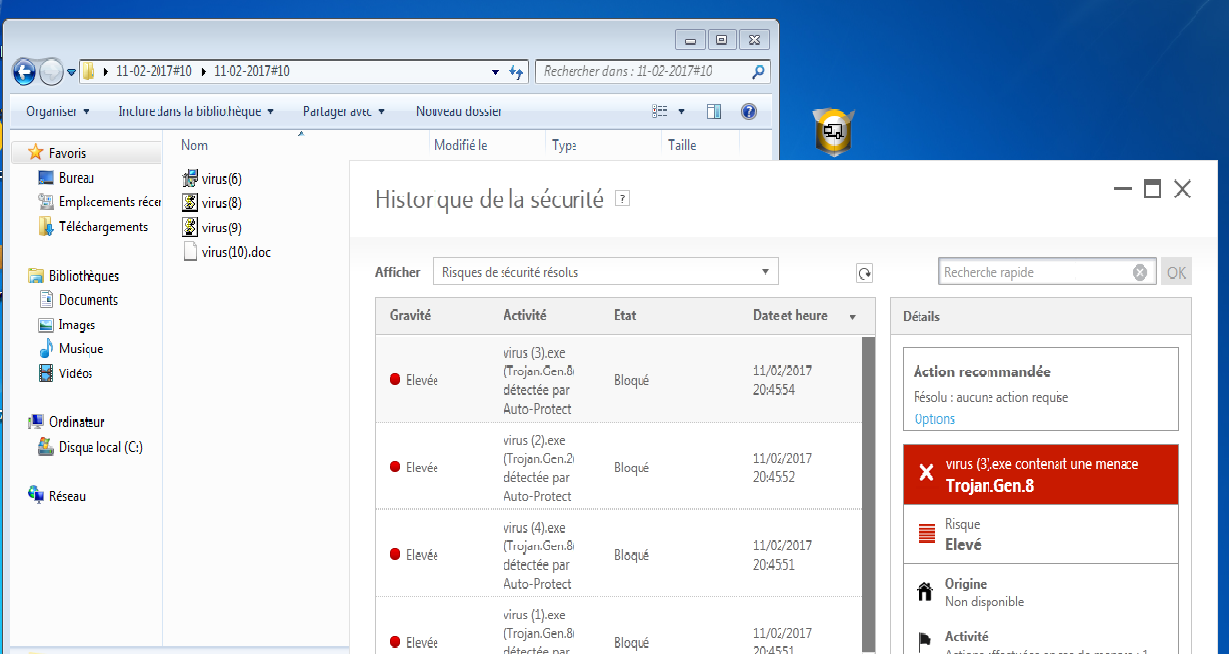1229x654 pixels.
Task: Click the Activité flag icon in details
Action: coord(925,640)
